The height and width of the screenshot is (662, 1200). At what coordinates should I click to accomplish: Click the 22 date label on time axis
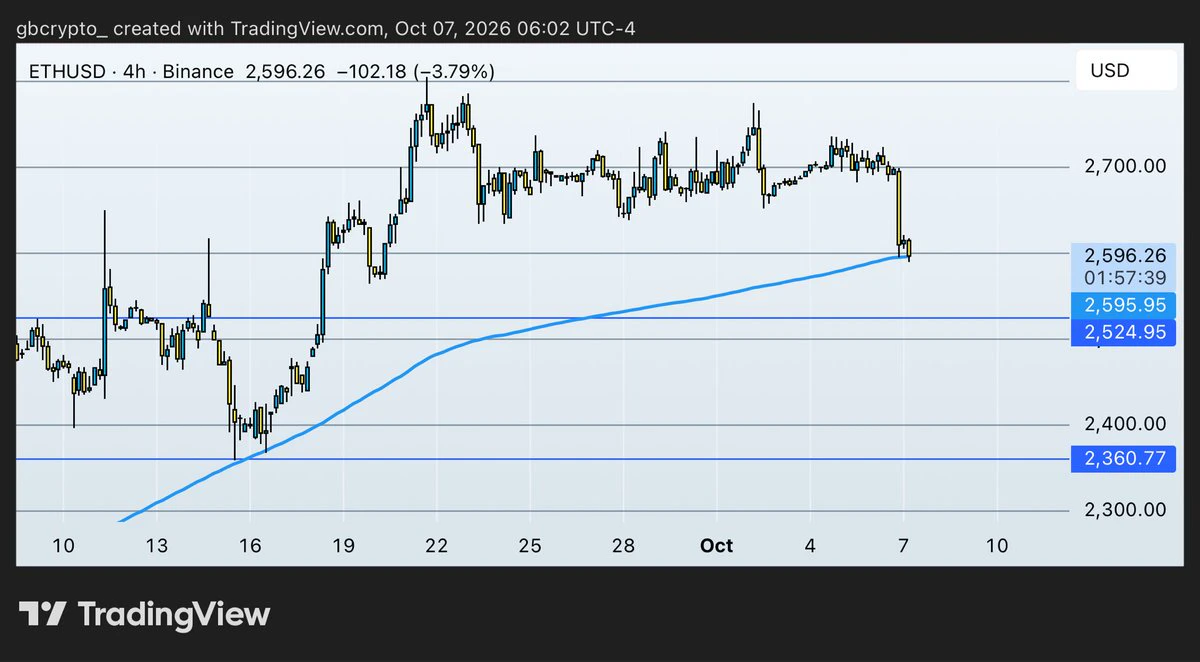pyautogui.click(x=436, y=546)
